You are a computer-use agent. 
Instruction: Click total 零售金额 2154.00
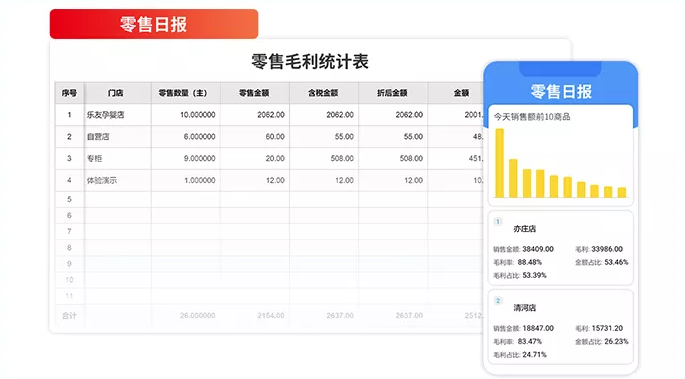tap(271, 316)
